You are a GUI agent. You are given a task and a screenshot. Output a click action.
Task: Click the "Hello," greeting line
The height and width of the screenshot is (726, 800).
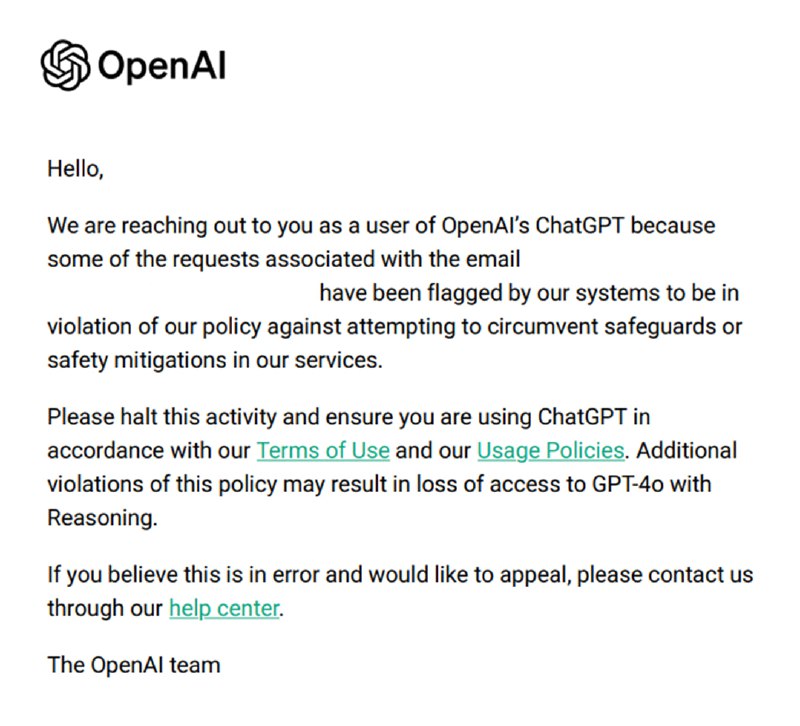click(x=76, y=169)
